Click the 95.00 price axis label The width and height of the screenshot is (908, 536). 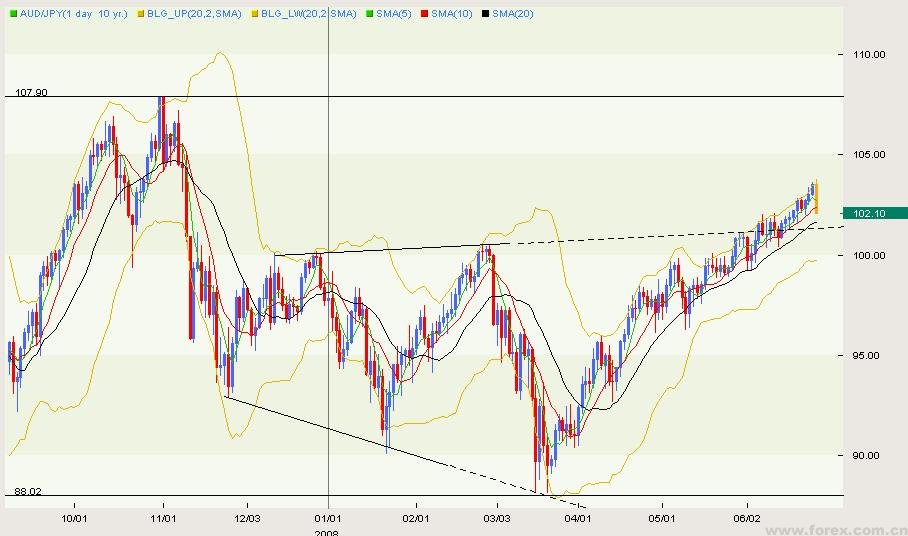tap(866, 355)
